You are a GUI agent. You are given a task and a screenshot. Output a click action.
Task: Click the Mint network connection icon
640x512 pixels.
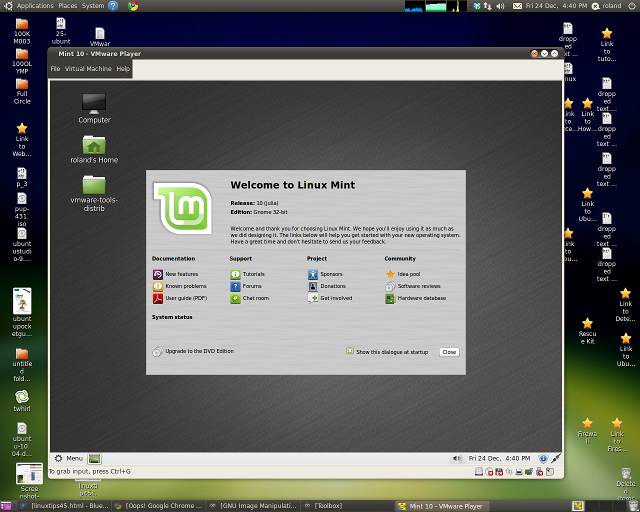(556, 459)
